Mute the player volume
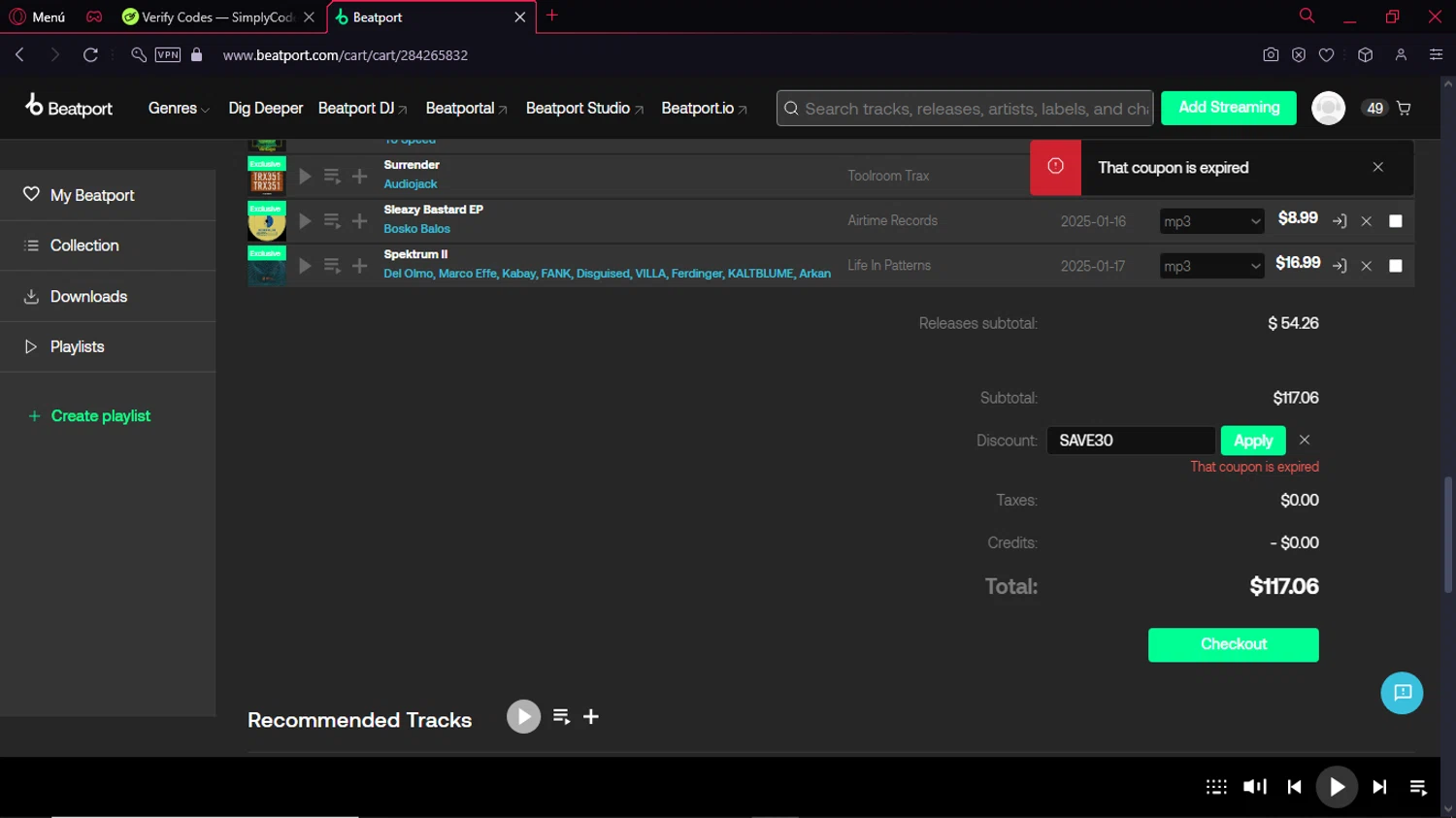Image resolution: width=1456 pixels, height=818 pixels. point(1254,787)
